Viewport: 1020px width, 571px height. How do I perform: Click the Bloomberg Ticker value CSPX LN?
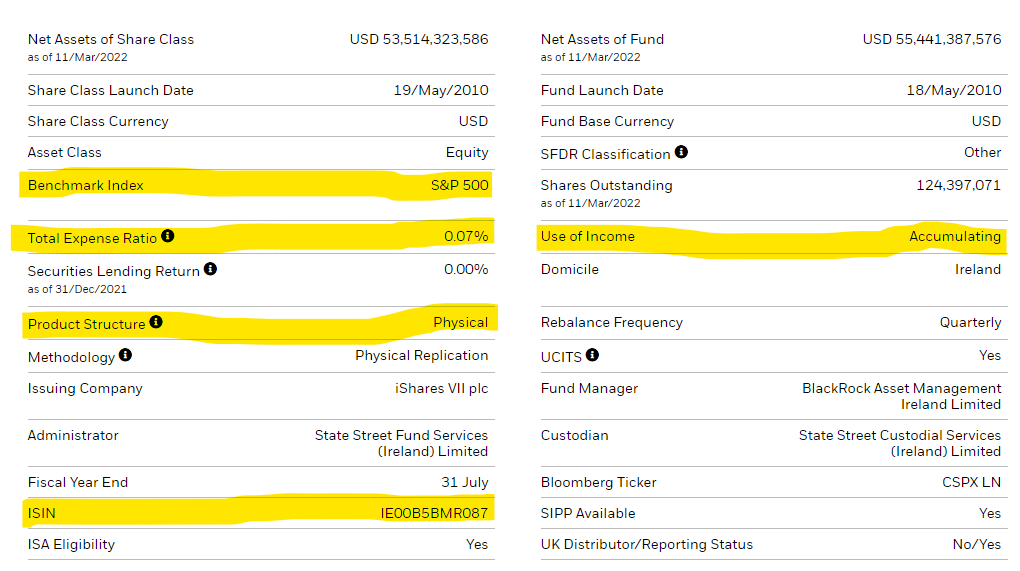(971, 482)
